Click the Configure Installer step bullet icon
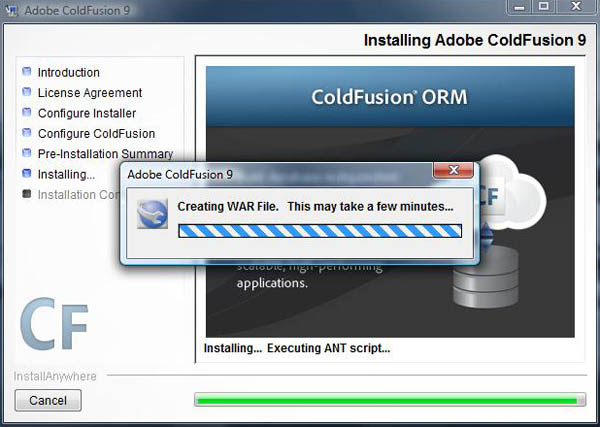Image resolution: width=600 pixels, height=427 pixels. click(x=26, y=112)
